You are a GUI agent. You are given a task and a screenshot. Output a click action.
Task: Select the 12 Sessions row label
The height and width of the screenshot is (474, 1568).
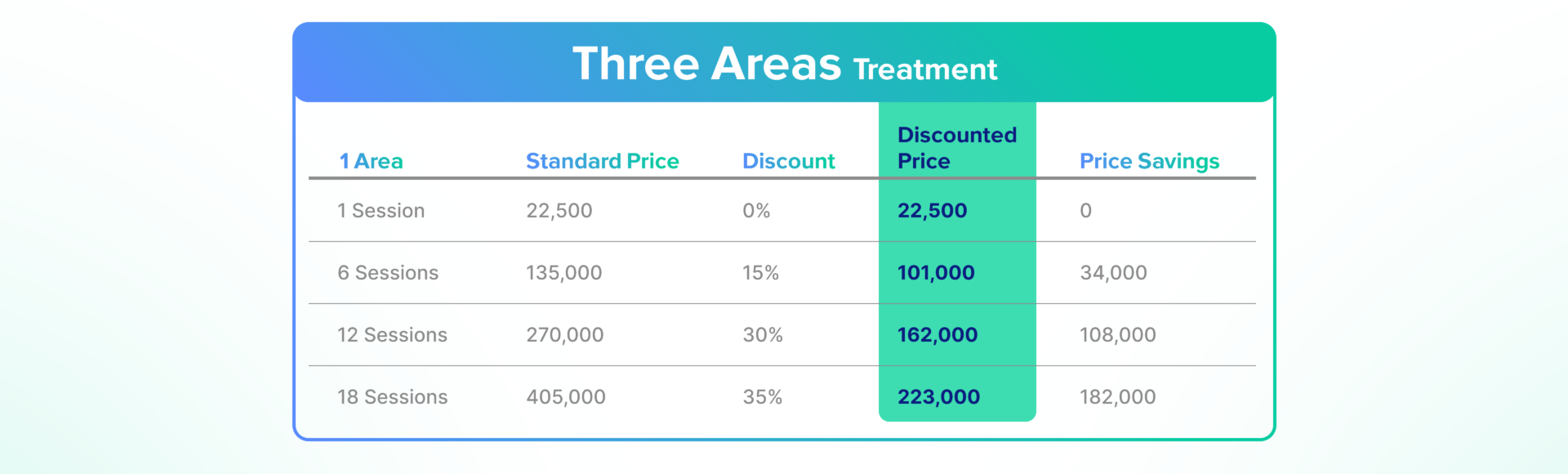tap(392, 335)
